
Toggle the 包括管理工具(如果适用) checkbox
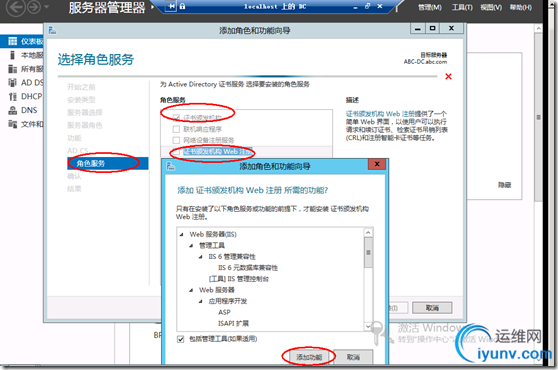point(180,339)
